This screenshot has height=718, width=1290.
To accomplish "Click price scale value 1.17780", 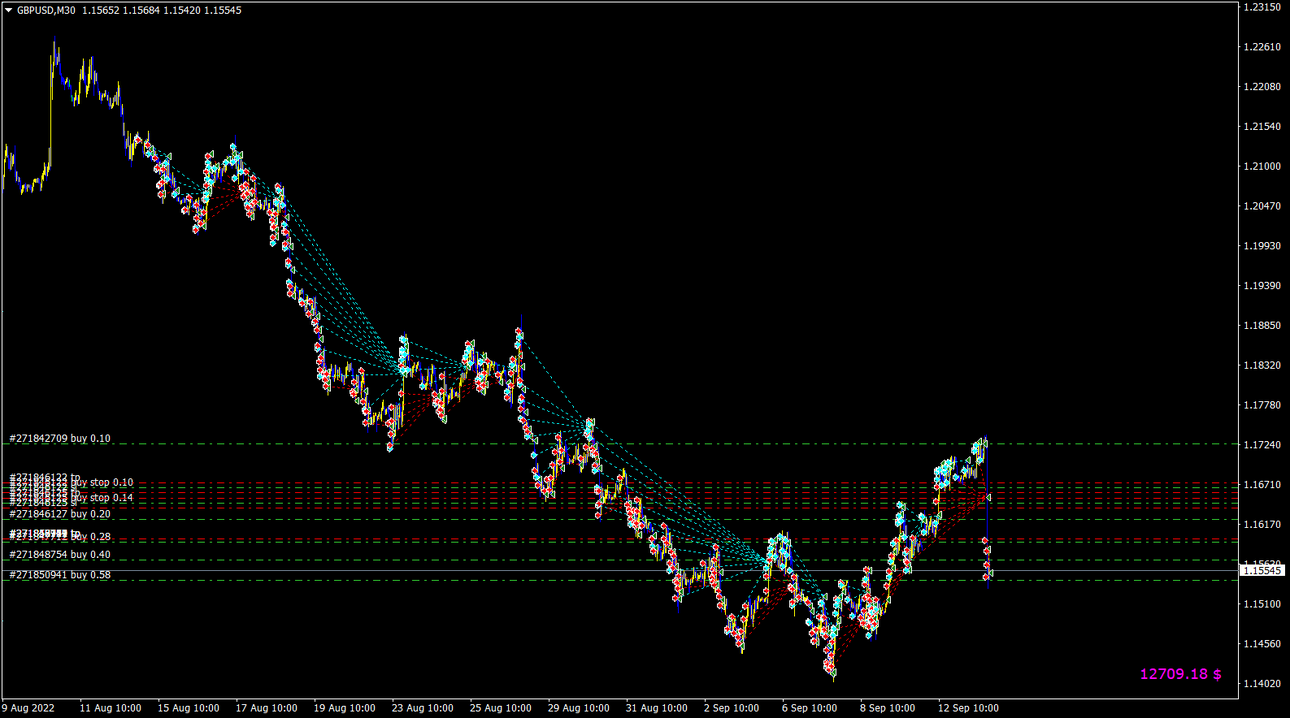I will pyautogui.click(x=1261, y=405).
